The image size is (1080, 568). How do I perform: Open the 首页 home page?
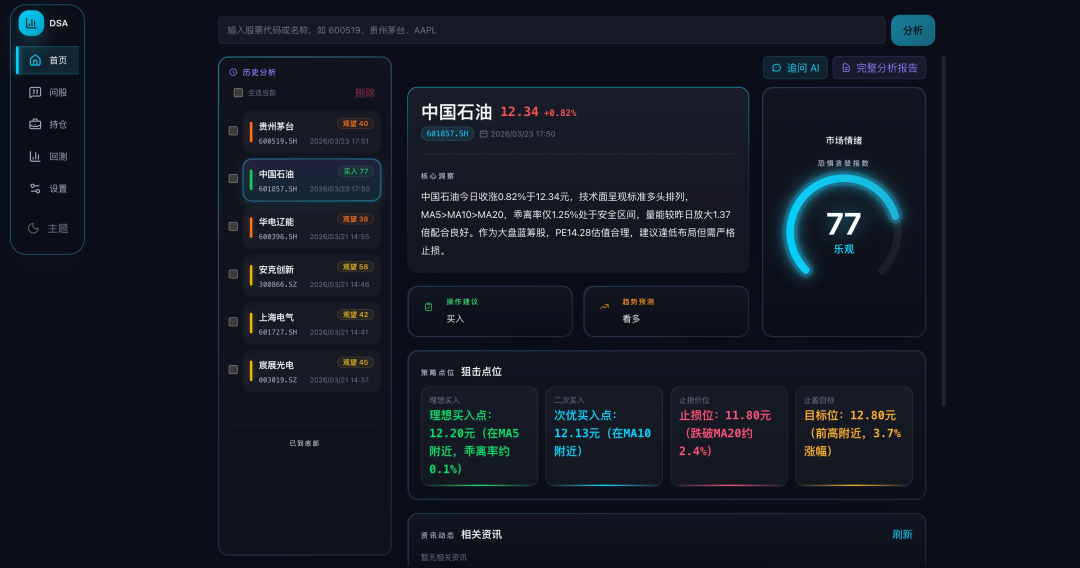click(48, 61)
